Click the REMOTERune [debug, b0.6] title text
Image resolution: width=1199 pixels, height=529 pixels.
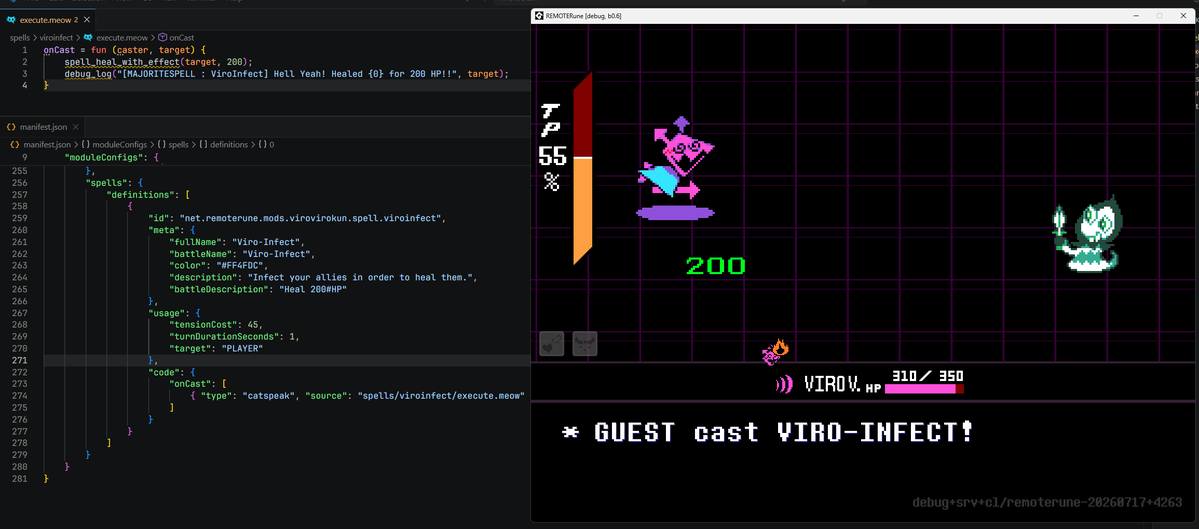(583, 15)
